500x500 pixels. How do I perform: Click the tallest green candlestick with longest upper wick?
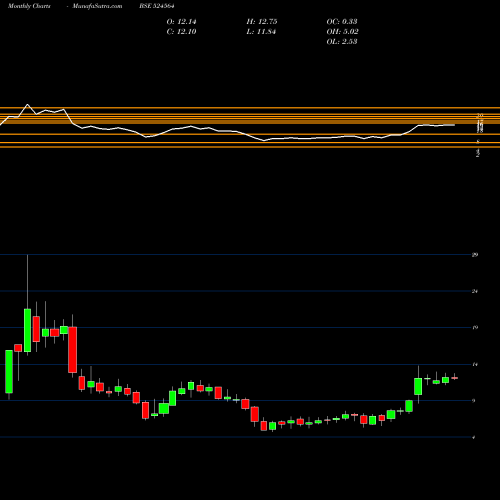click(x=27, y=330)
